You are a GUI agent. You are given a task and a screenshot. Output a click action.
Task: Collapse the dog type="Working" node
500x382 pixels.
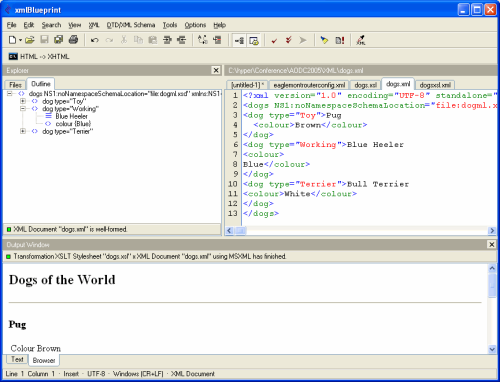coord(23,109)
